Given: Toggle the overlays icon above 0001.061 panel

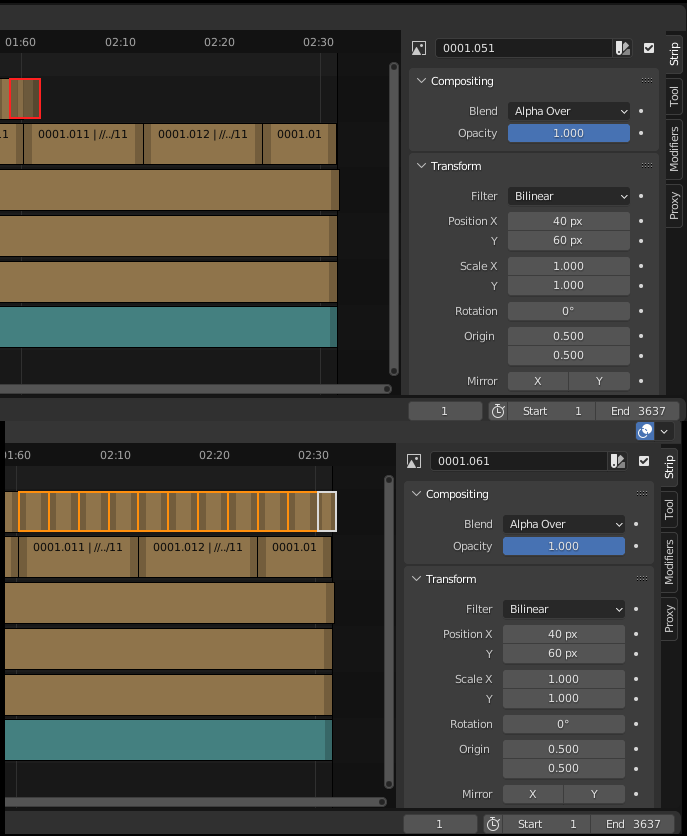Looking at the screenshot, I should click(645, 431).
